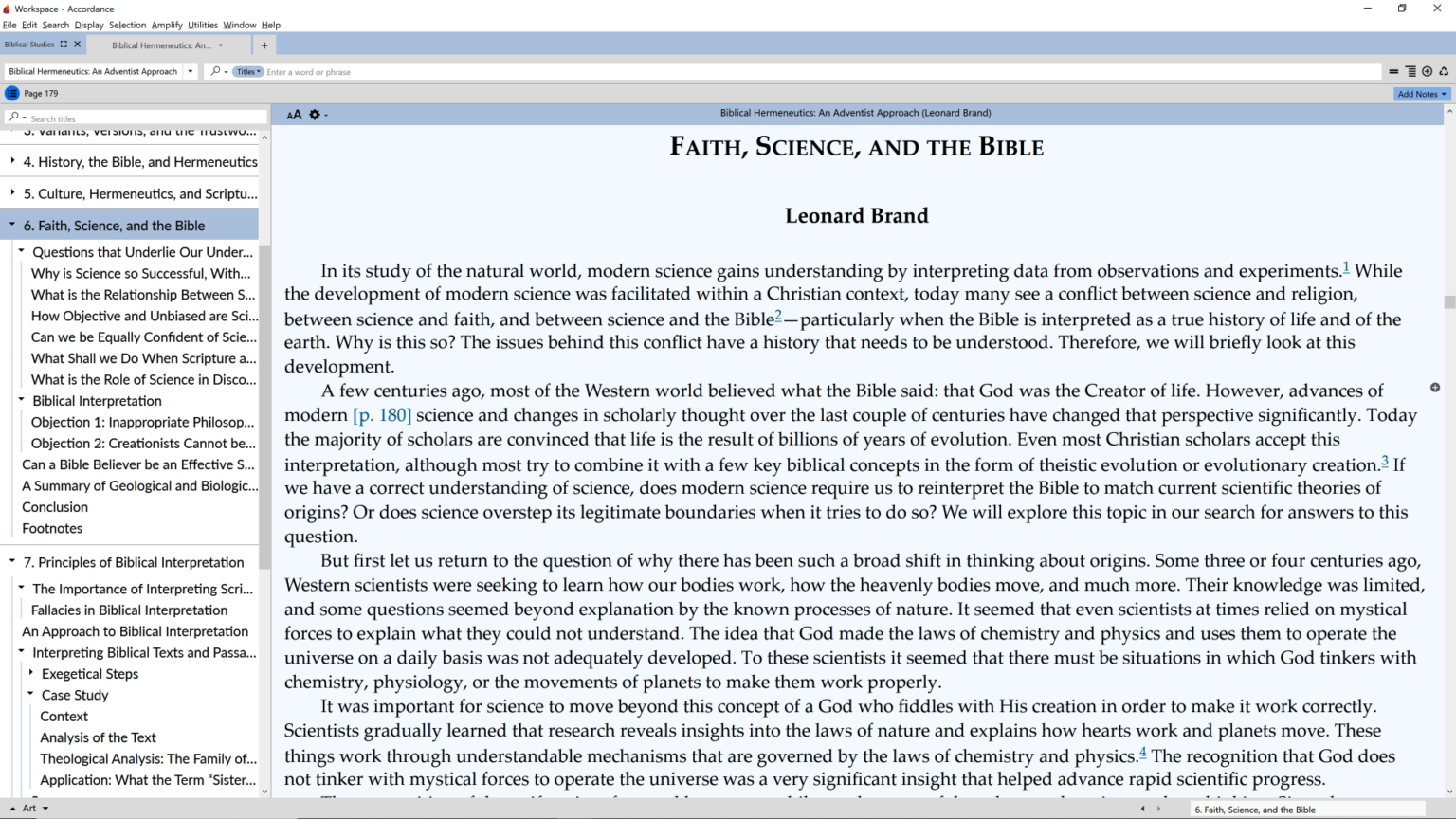Click the circled plus icon in the top-right toolbar

pos(1428,71)
